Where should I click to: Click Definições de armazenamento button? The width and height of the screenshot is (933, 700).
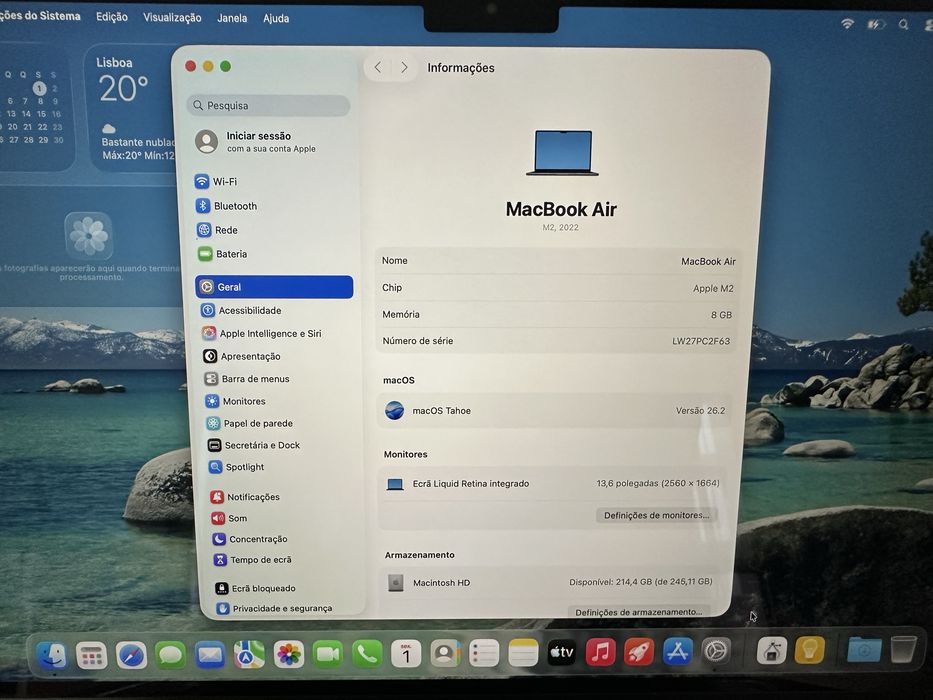coord(638,611)
